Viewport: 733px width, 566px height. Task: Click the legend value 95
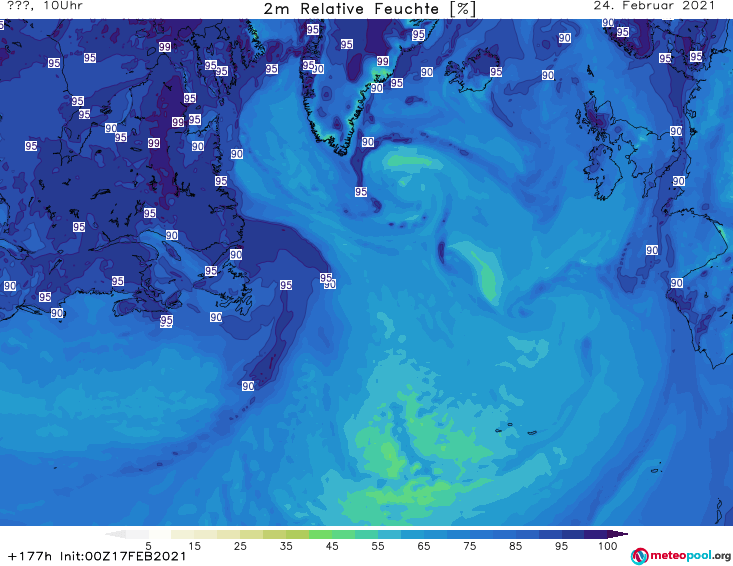click(561, 546)
